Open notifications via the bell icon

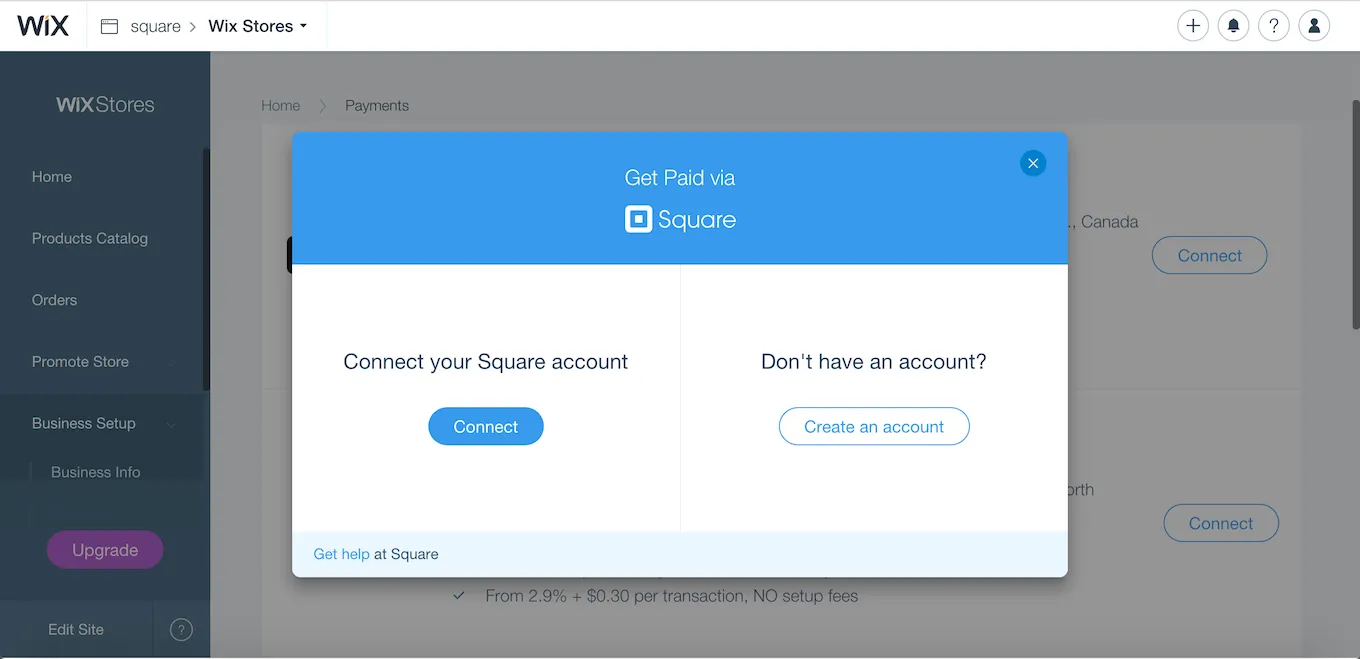(x=1233, y=25)
